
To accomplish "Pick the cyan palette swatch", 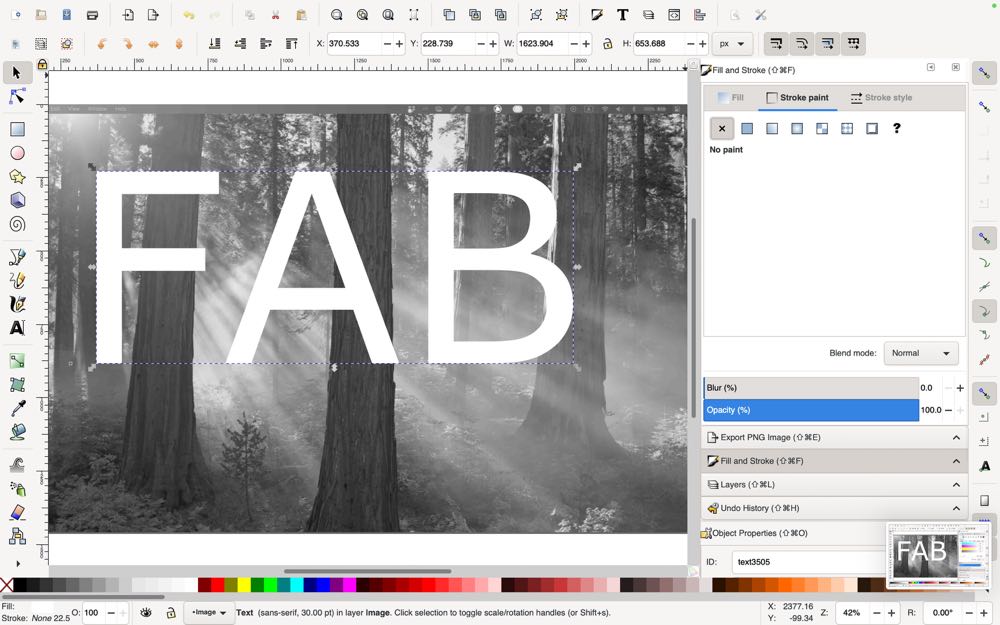I will 297,585.
